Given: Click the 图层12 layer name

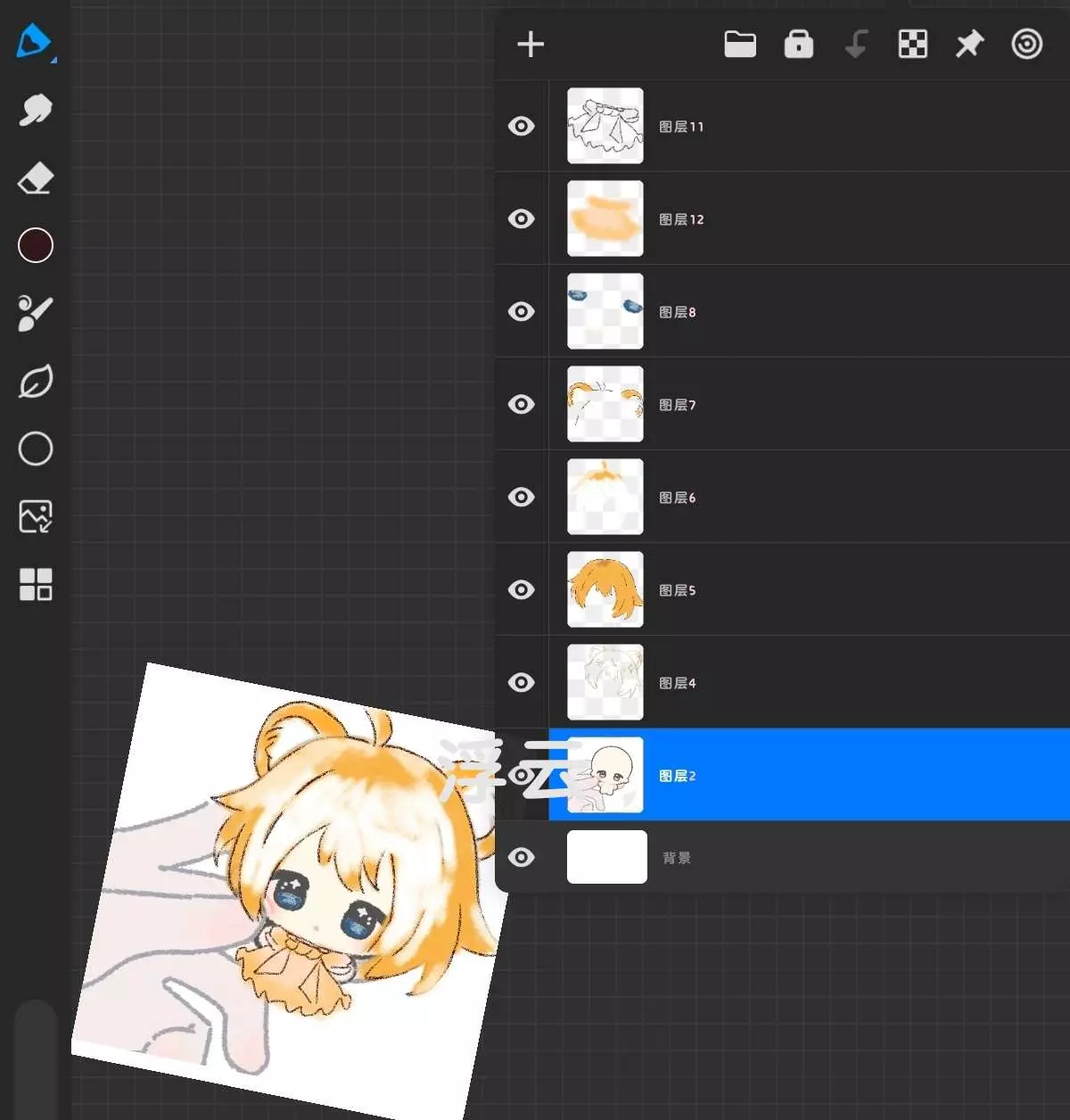Looking at the screenshot, I should point(681,219).
